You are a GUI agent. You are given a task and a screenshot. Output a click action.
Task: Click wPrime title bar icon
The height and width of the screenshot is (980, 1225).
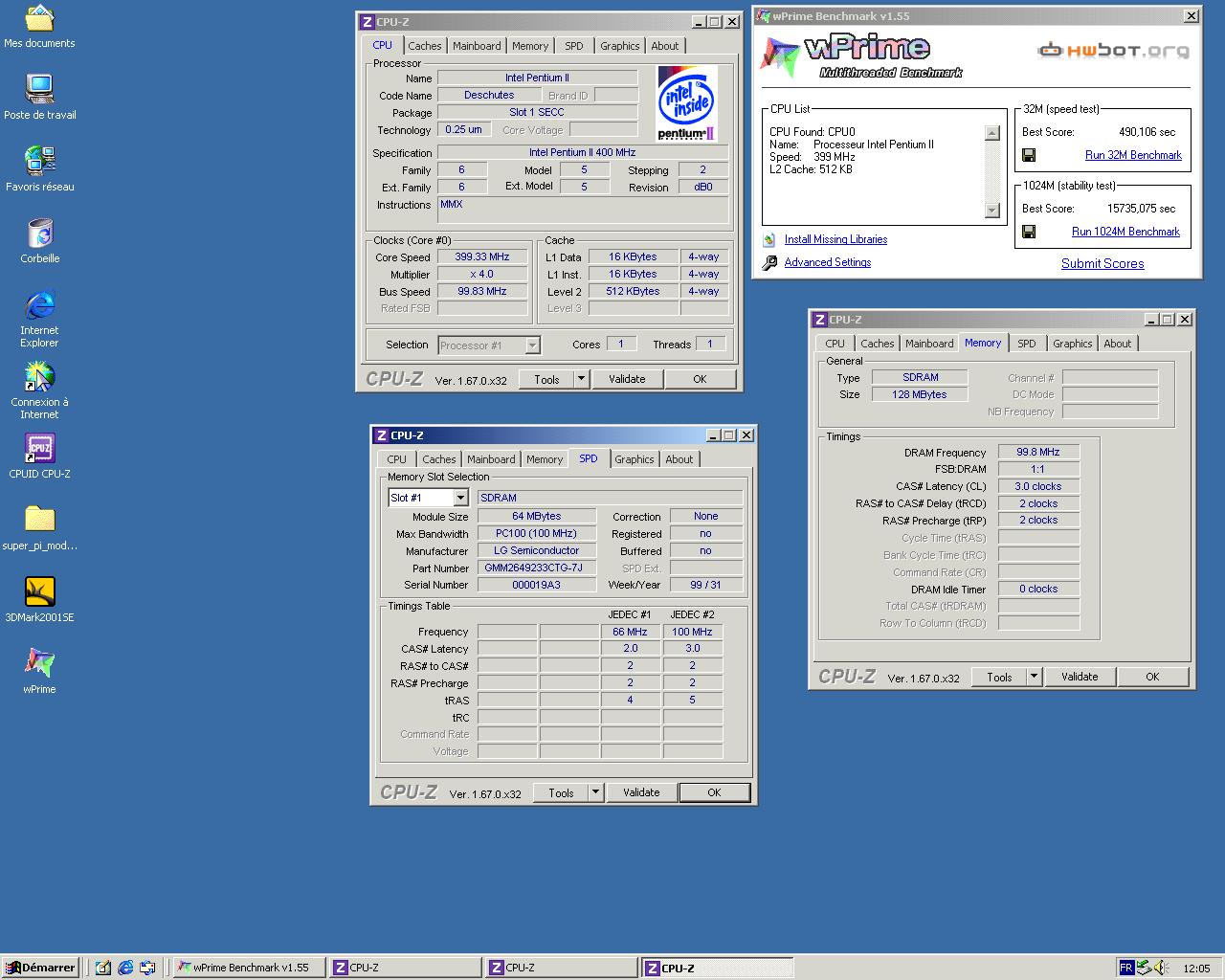[764, 16]
